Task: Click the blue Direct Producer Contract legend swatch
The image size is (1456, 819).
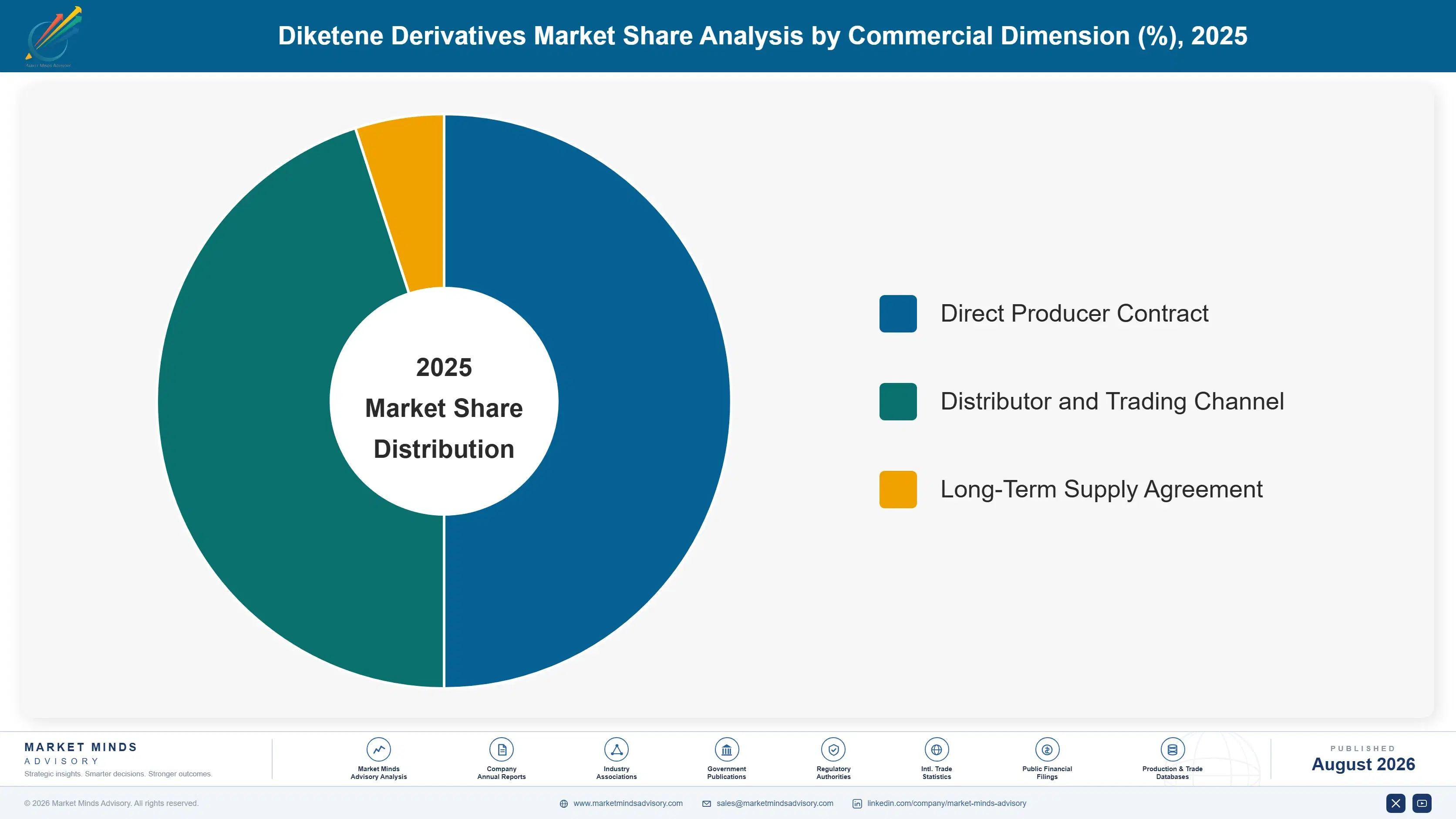Action: point(897,313)
